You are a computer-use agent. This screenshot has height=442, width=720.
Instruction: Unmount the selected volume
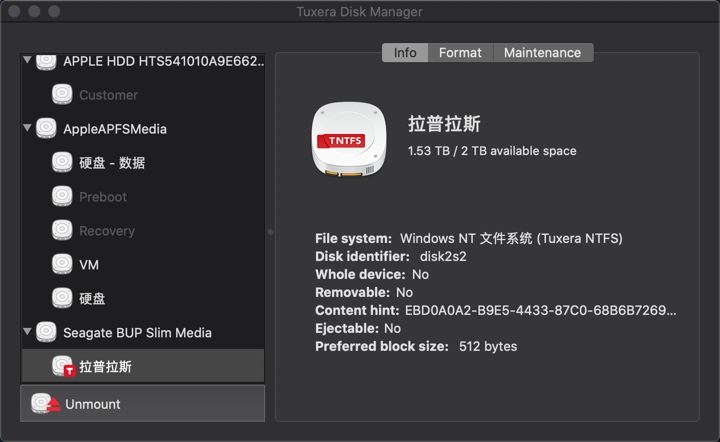tap(143, 403)
